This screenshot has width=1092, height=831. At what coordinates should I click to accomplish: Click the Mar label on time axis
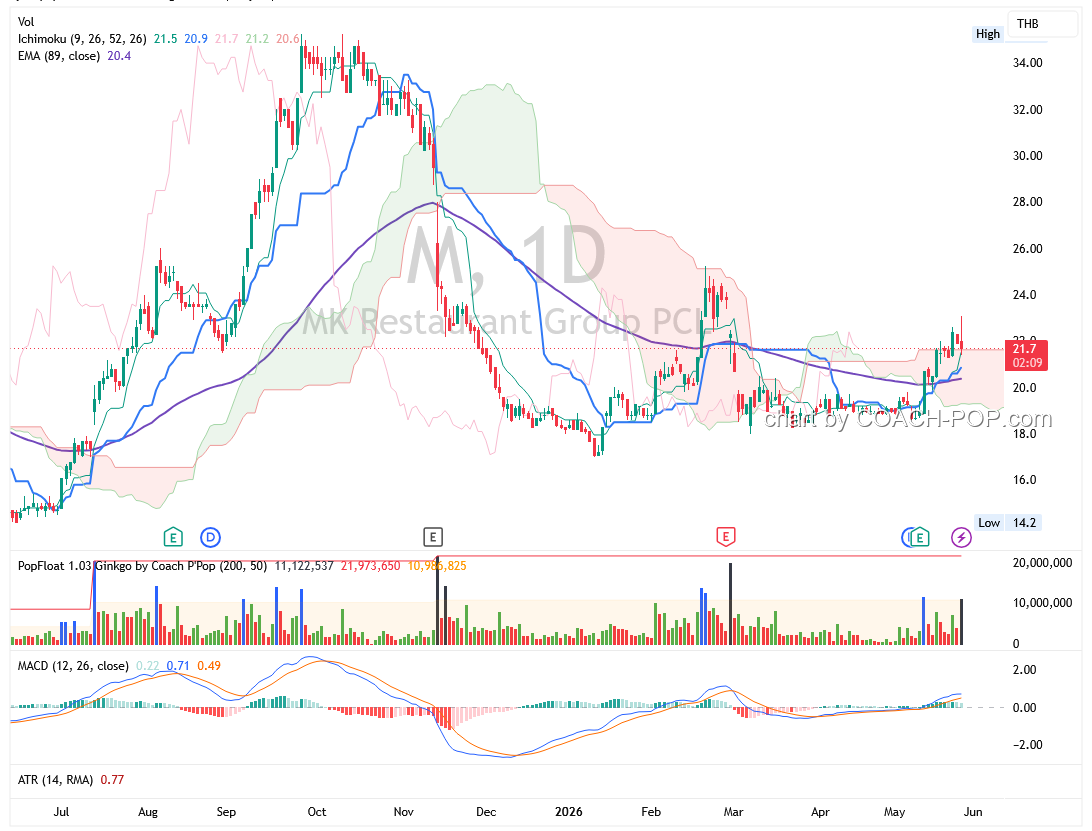click(x=733, y=812)
